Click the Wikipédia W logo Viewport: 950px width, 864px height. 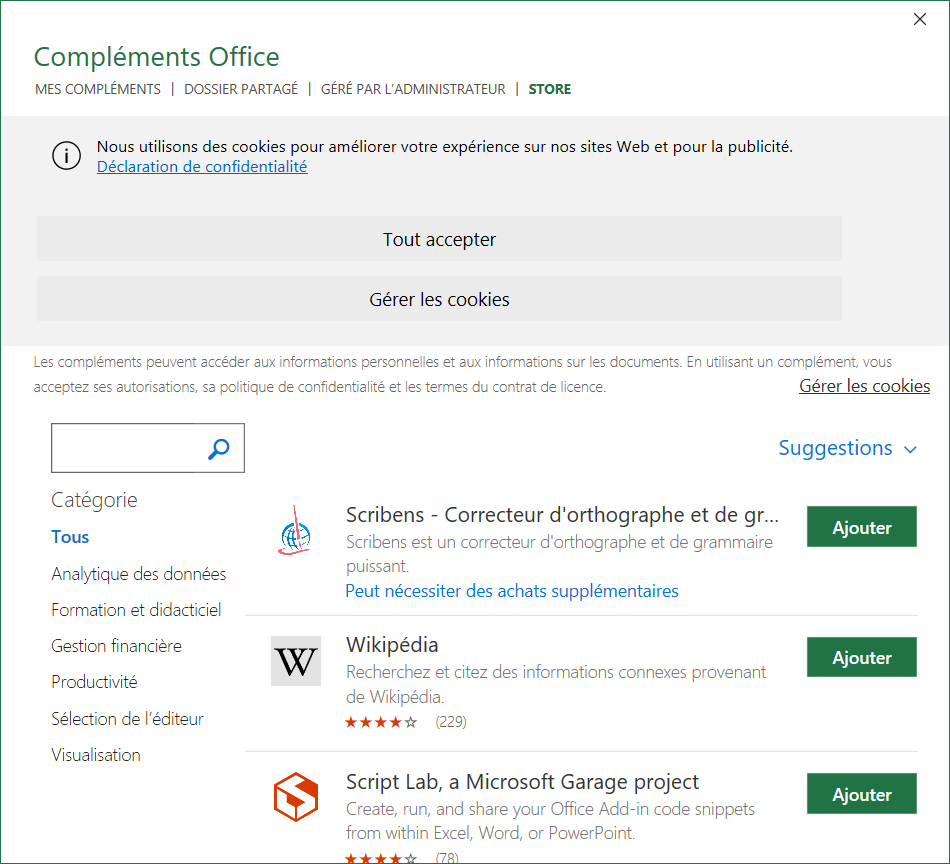tap(295, 661)
